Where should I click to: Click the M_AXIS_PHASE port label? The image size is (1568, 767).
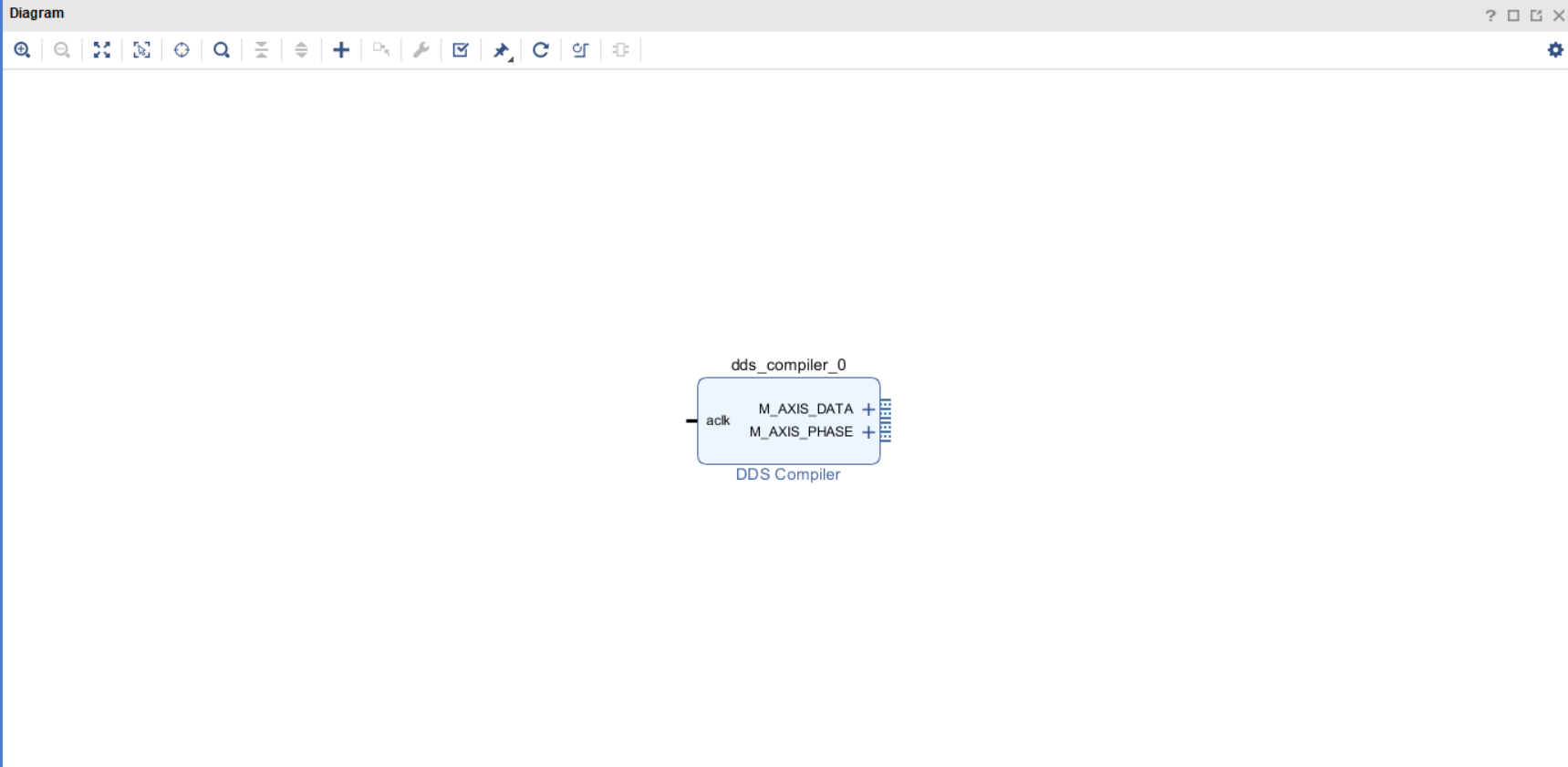coord(801,431)
